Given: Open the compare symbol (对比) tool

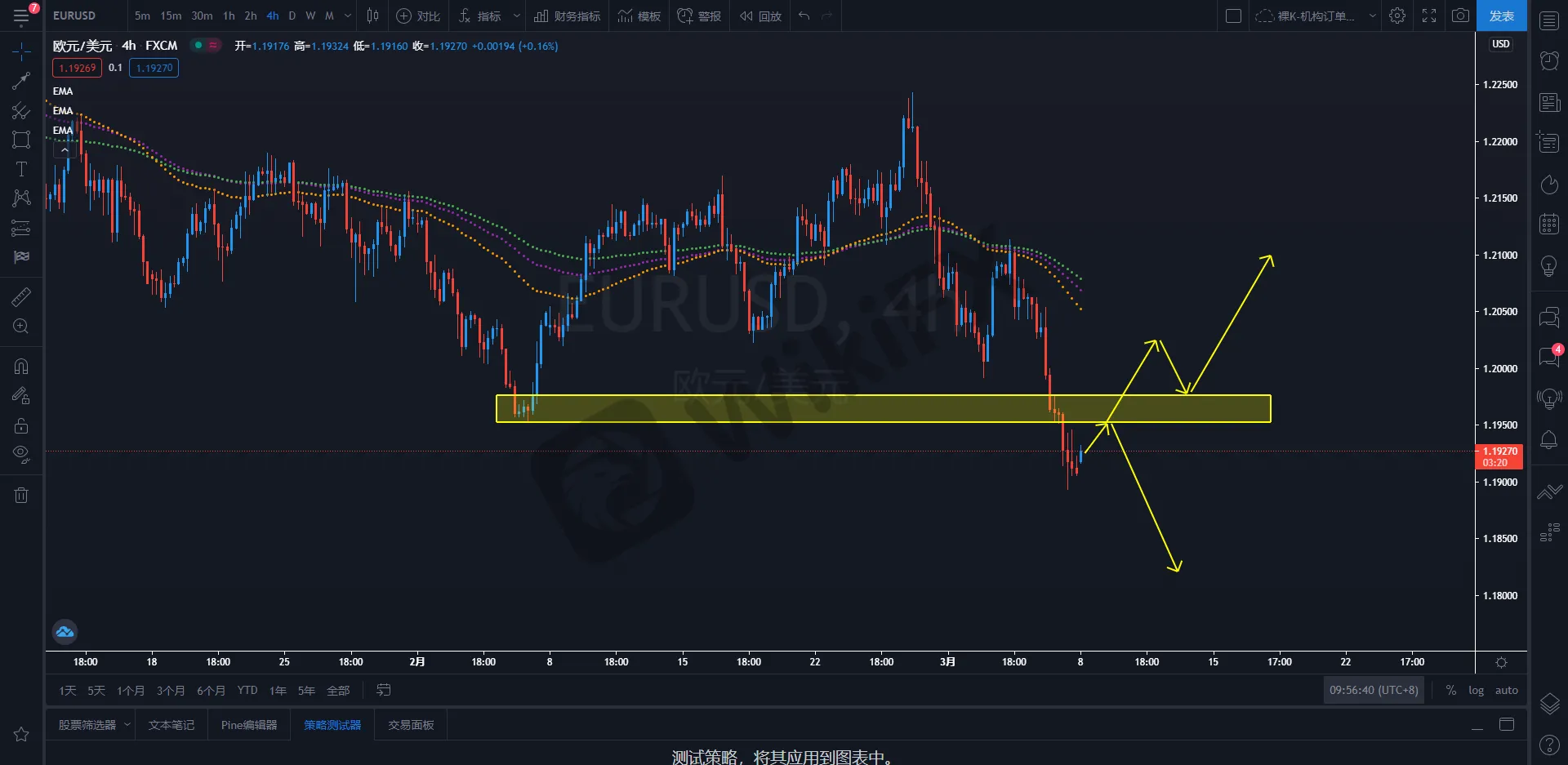Looking at the screenshot, I should coord(418,16).
